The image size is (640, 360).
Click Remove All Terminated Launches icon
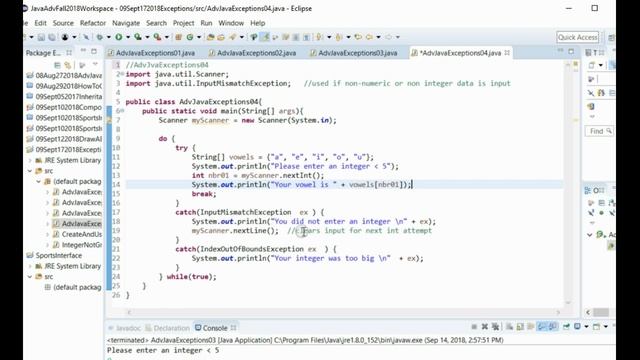496,327
